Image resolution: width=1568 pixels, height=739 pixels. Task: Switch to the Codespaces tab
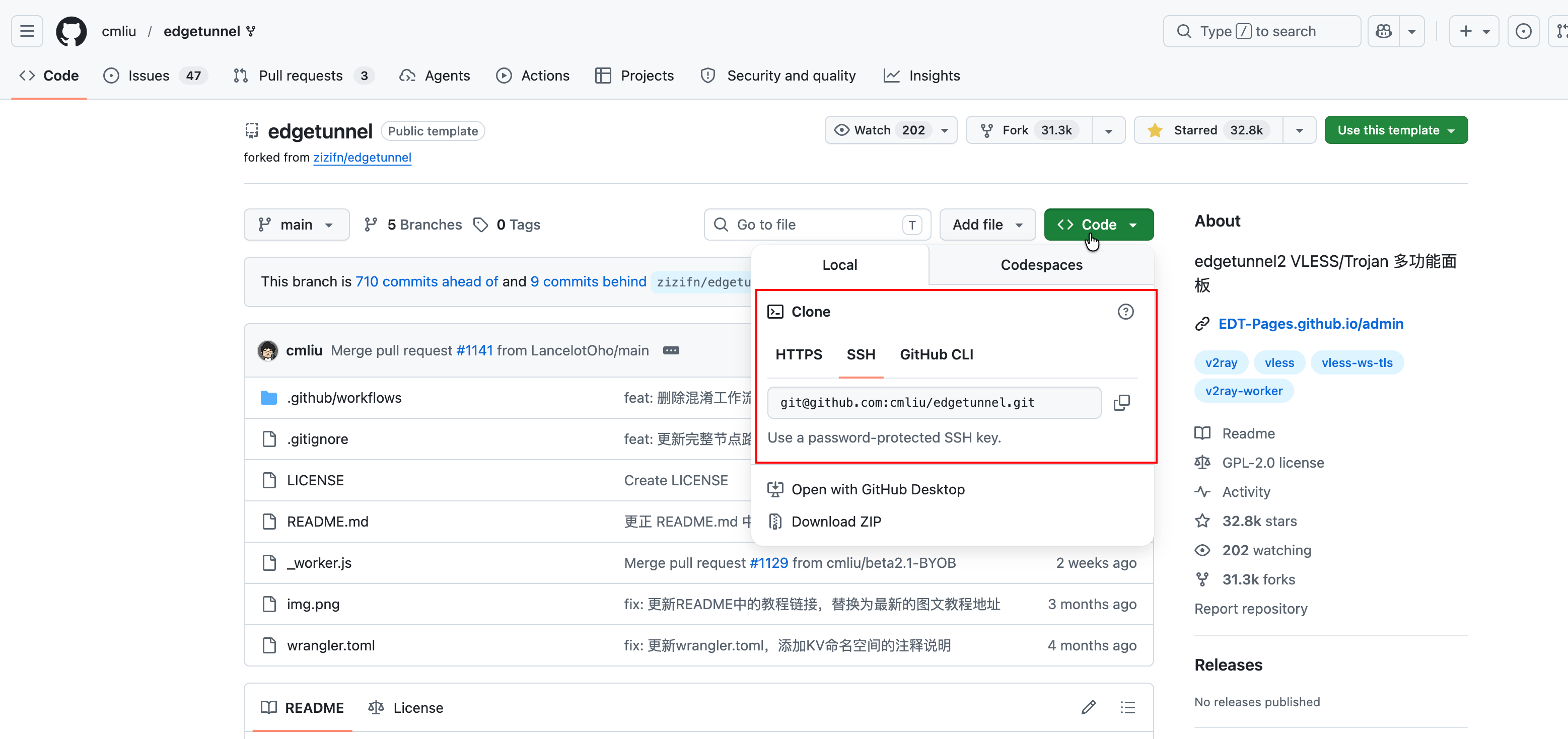pos(1041,265)
